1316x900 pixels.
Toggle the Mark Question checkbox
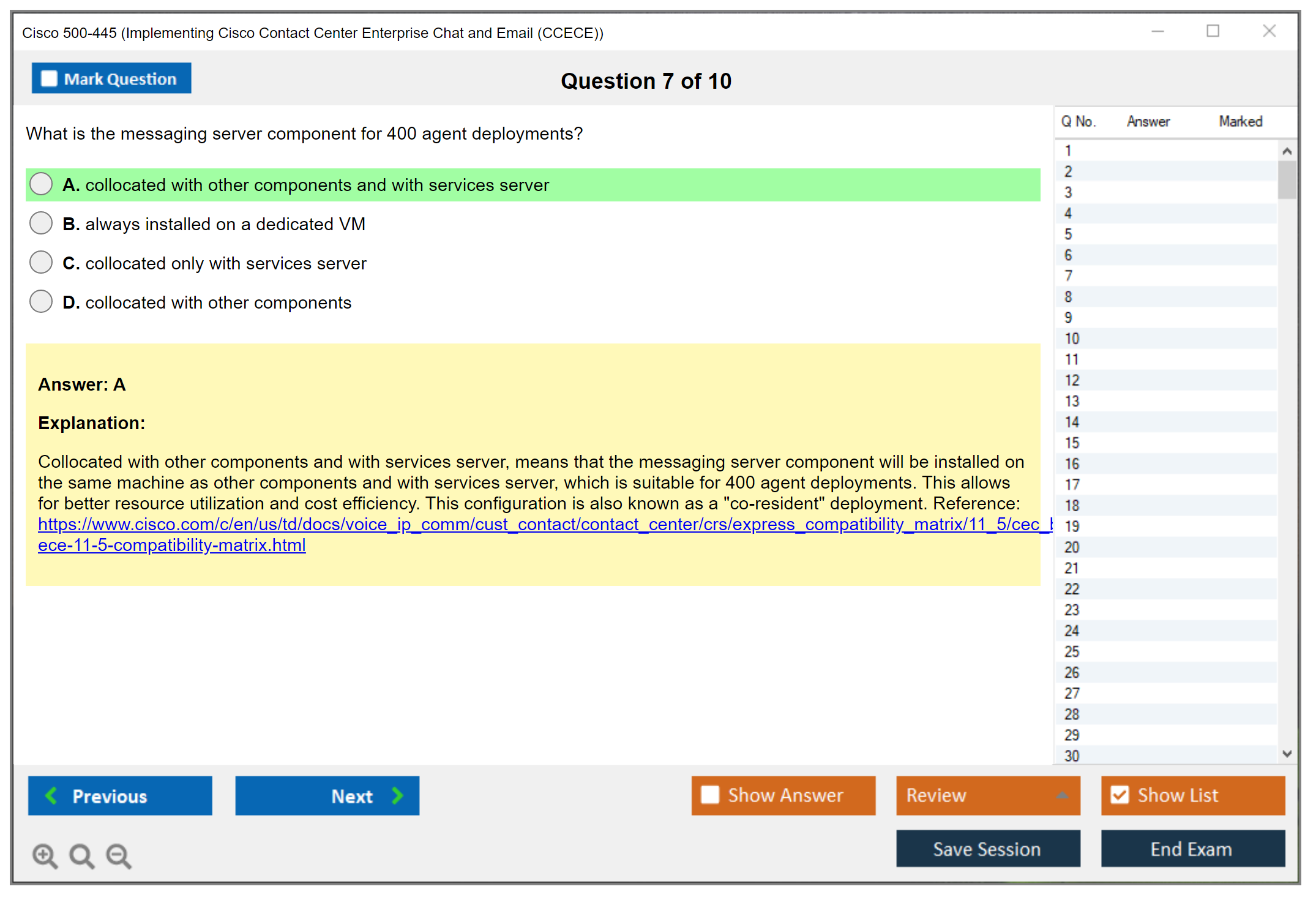[x=50, y=78]
